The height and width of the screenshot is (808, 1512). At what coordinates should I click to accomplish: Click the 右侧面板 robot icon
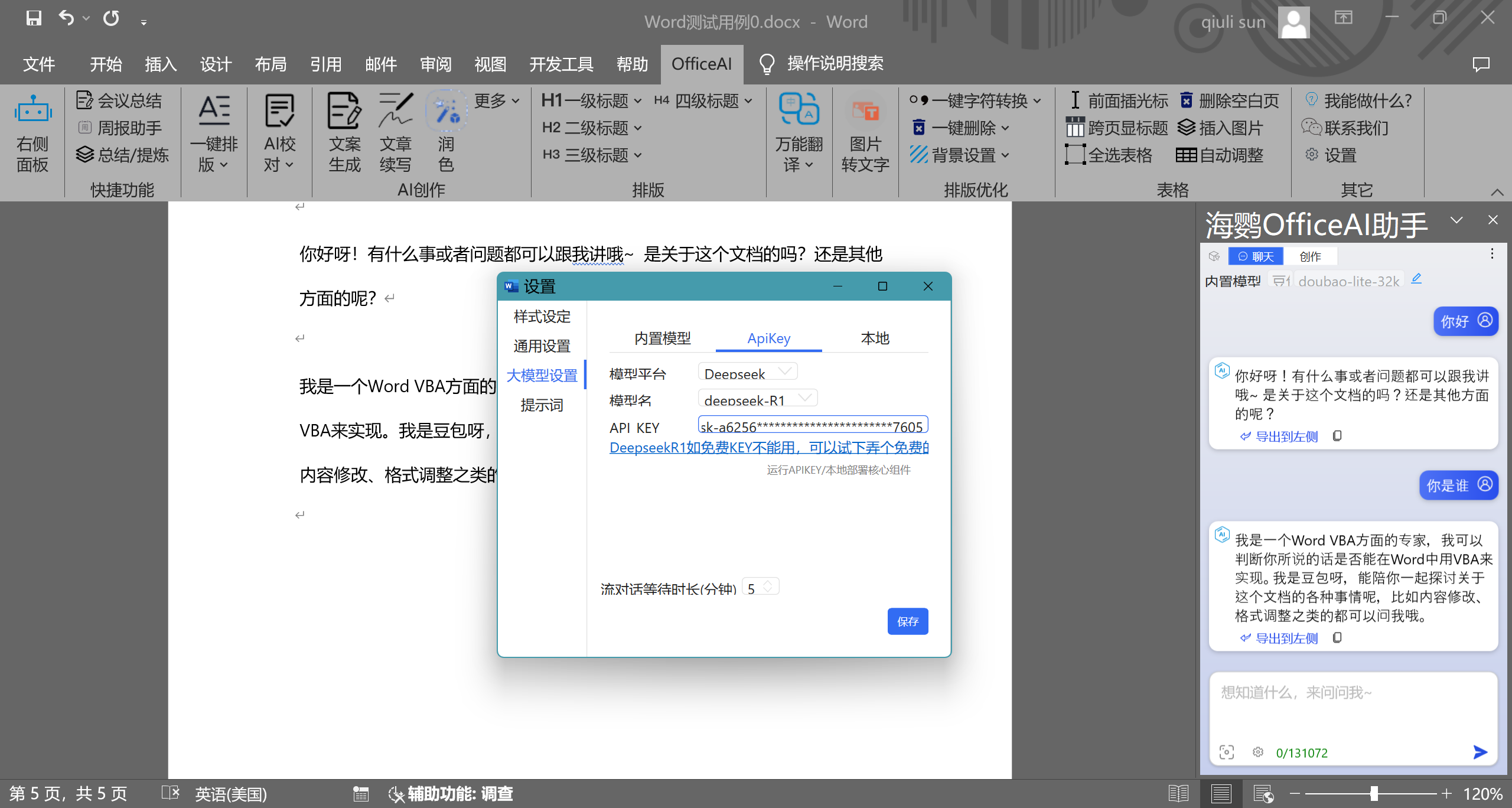(33, 110)
